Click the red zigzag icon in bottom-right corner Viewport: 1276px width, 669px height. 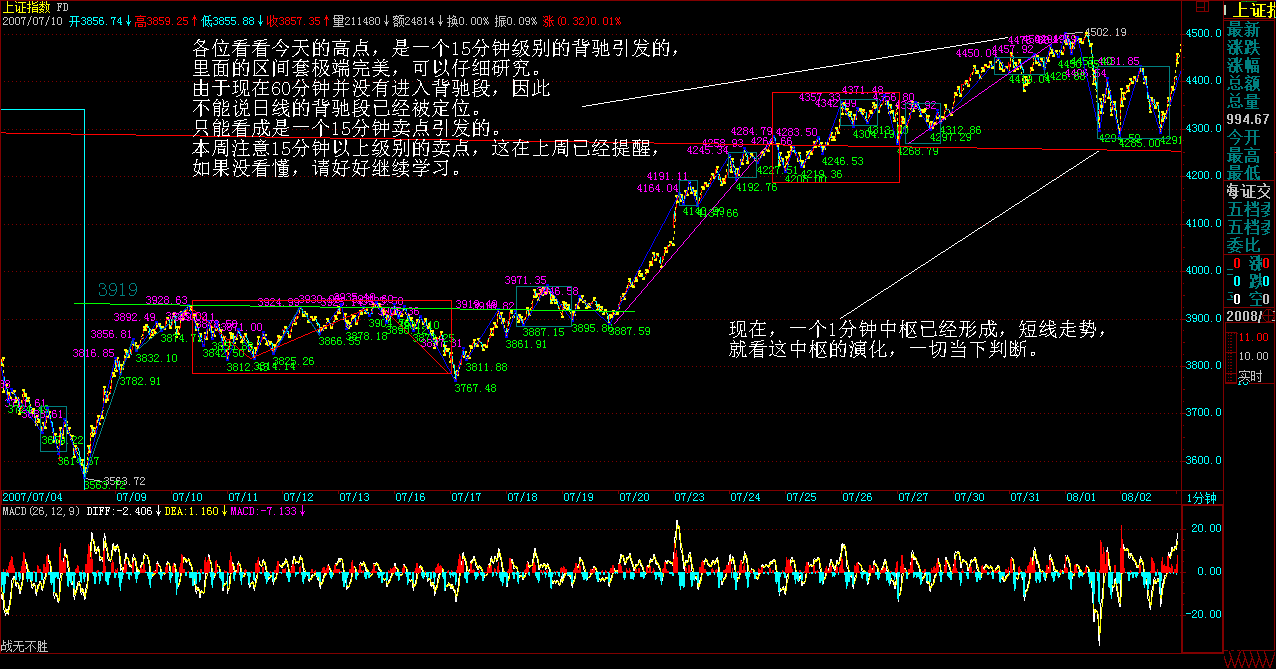click(1249, 659)
